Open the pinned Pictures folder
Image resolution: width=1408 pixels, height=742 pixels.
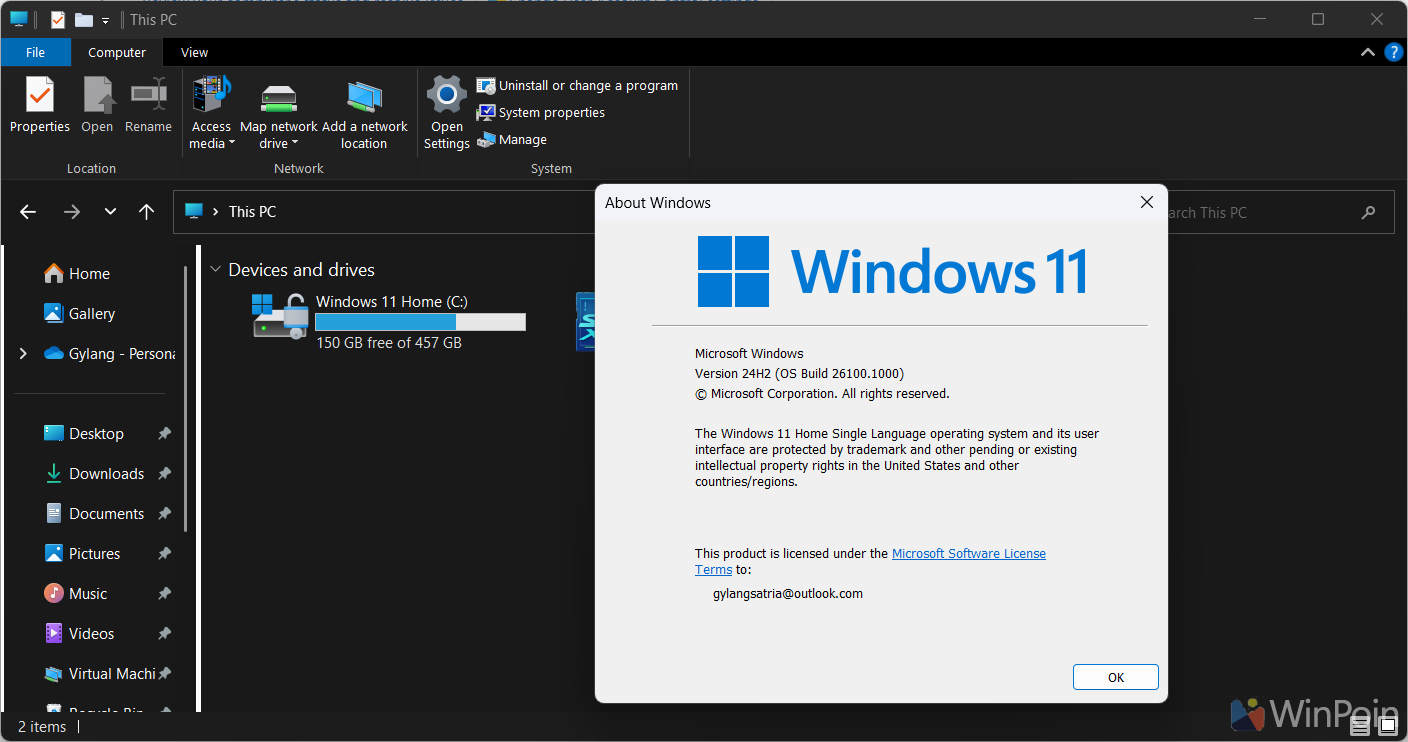pyautogui.click(x=82, y=553)
